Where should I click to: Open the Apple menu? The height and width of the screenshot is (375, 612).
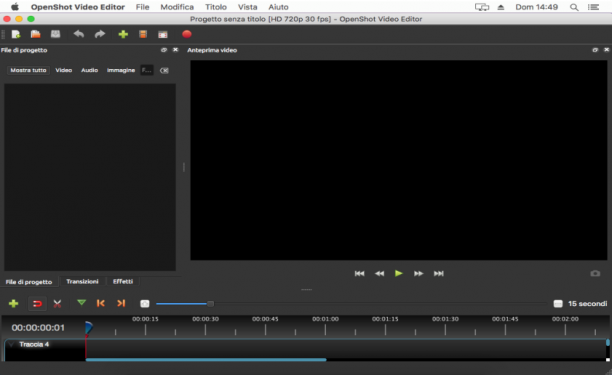click(14, 7)
